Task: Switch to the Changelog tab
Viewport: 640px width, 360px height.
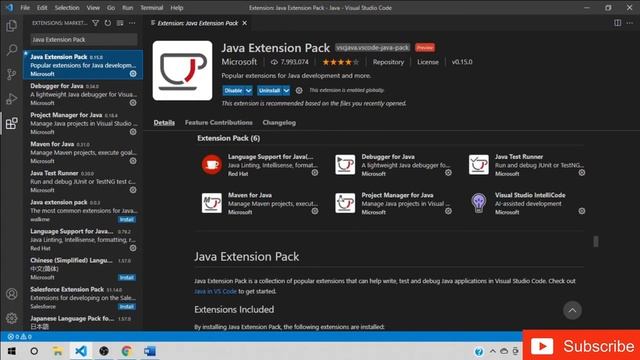Action: click(x=279, y=122)
